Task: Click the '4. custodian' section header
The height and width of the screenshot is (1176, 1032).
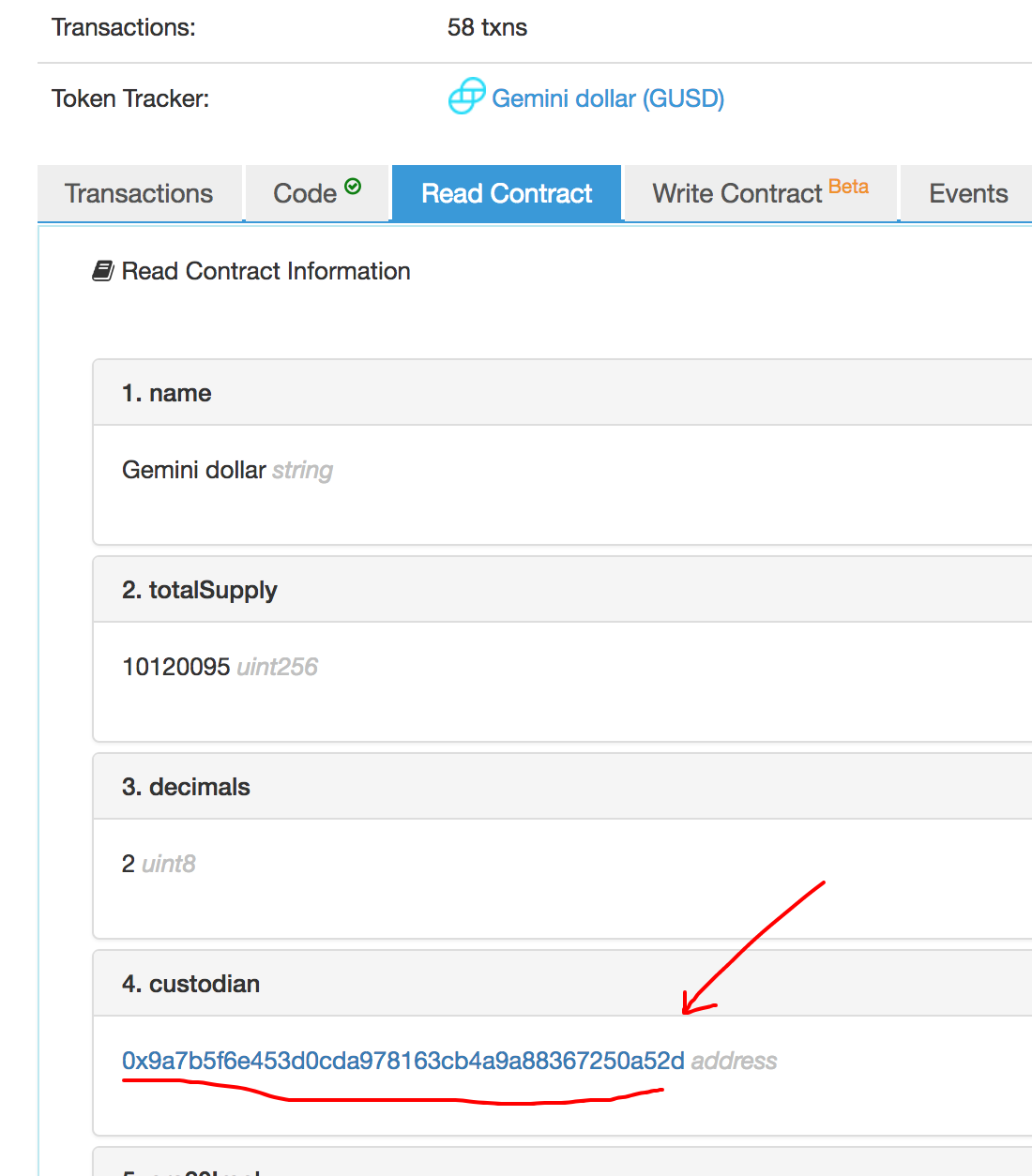Action: click(563, 984)
